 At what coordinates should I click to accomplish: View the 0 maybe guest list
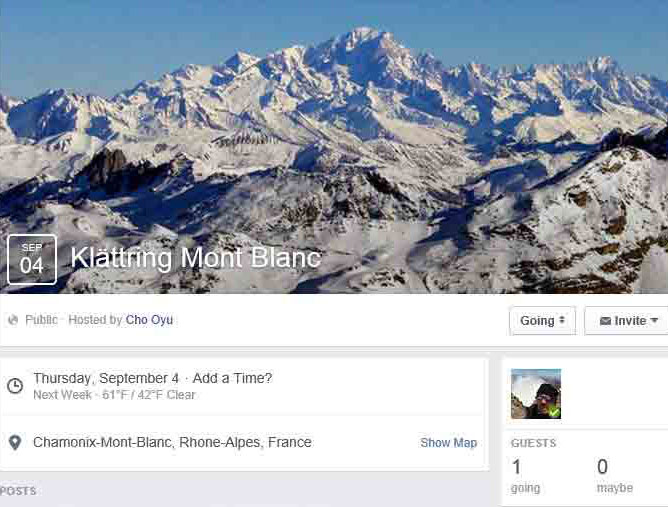[615, 475]
